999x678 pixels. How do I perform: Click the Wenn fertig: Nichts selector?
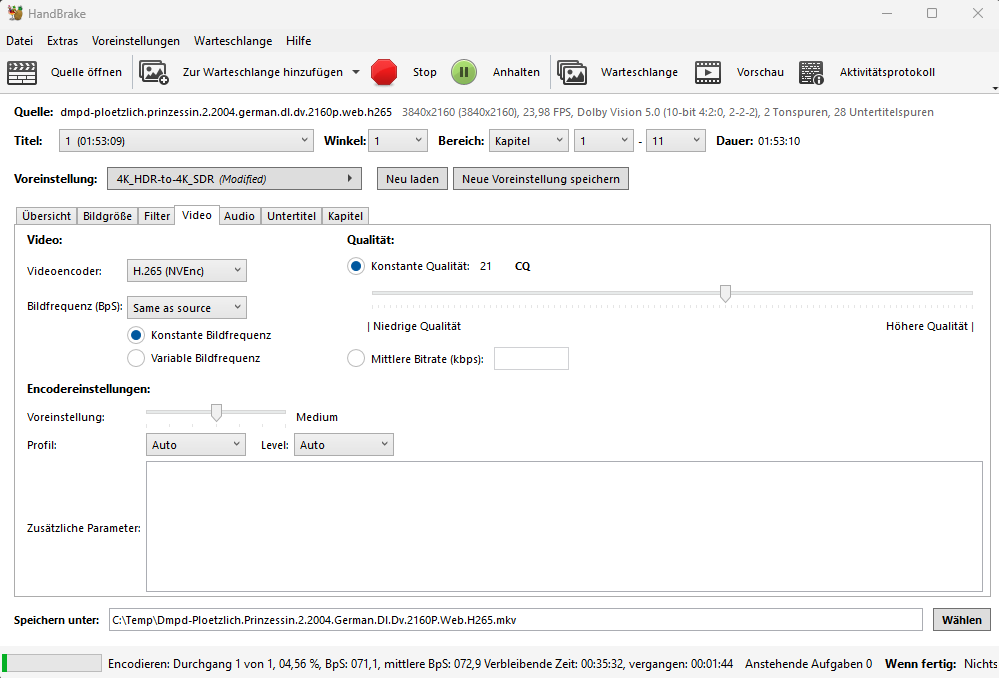click(941, 663)
